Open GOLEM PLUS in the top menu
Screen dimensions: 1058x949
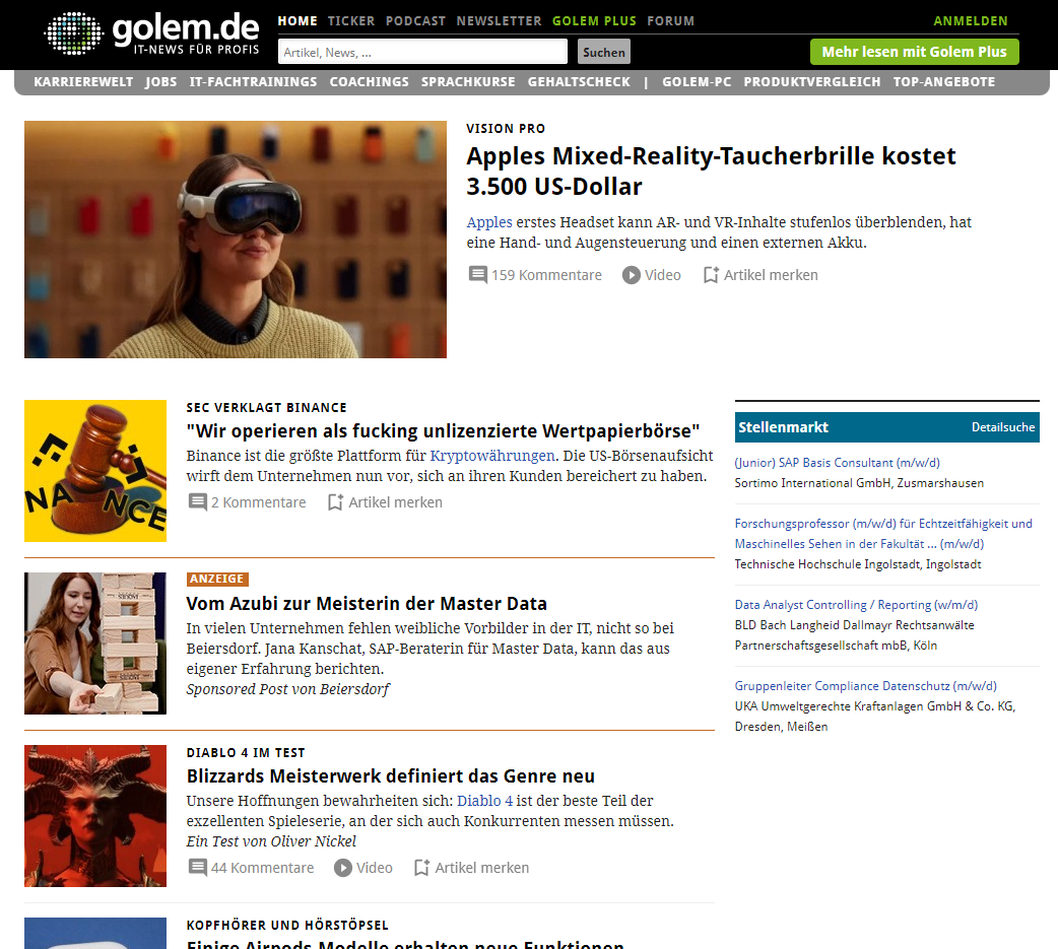point(594,21)
